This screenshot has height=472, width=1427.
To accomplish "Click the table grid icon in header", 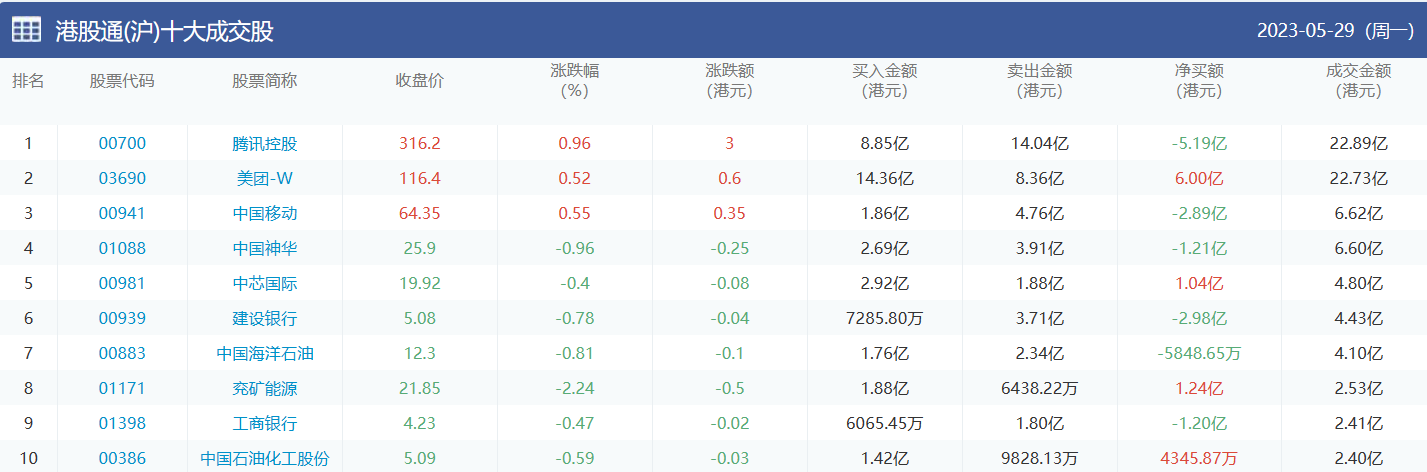I will (27, 30).
